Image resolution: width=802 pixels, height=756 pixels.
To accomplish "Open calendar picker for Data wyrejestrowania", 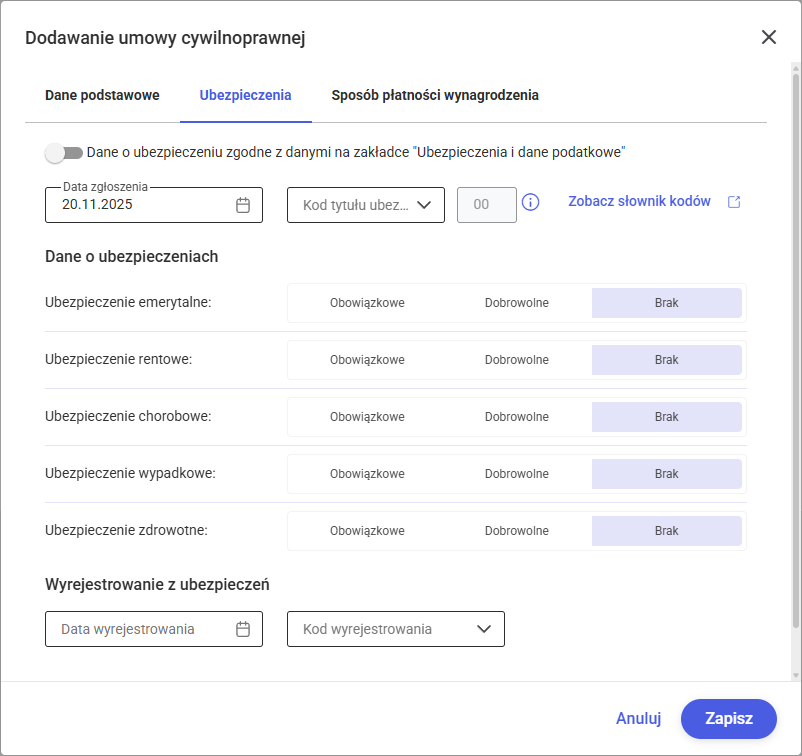I will 243,629.
